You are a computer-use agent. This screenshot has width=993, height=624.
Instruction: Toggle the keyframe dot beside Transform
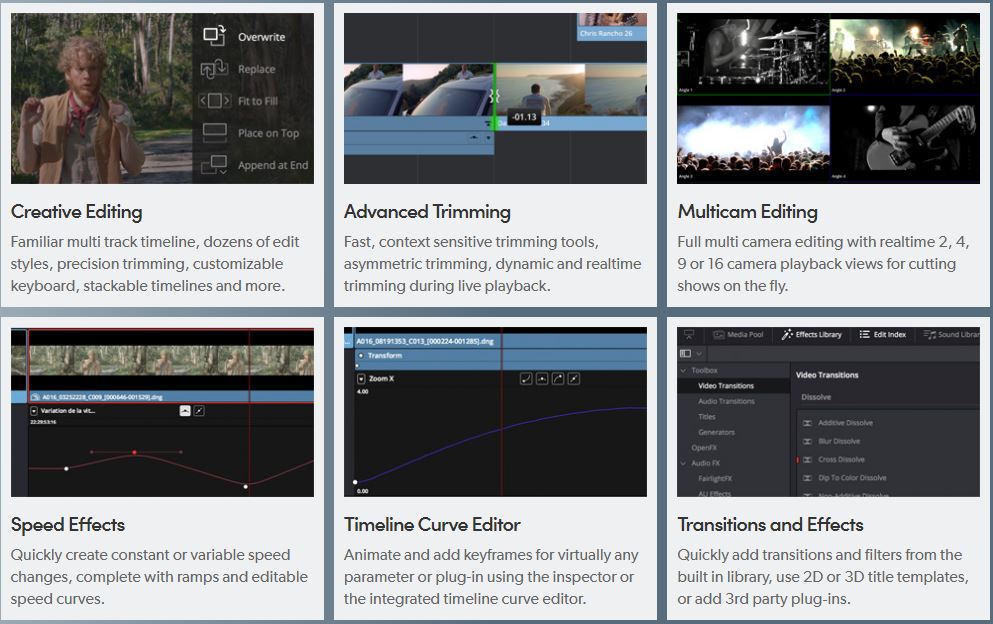[x=362, y=356]
